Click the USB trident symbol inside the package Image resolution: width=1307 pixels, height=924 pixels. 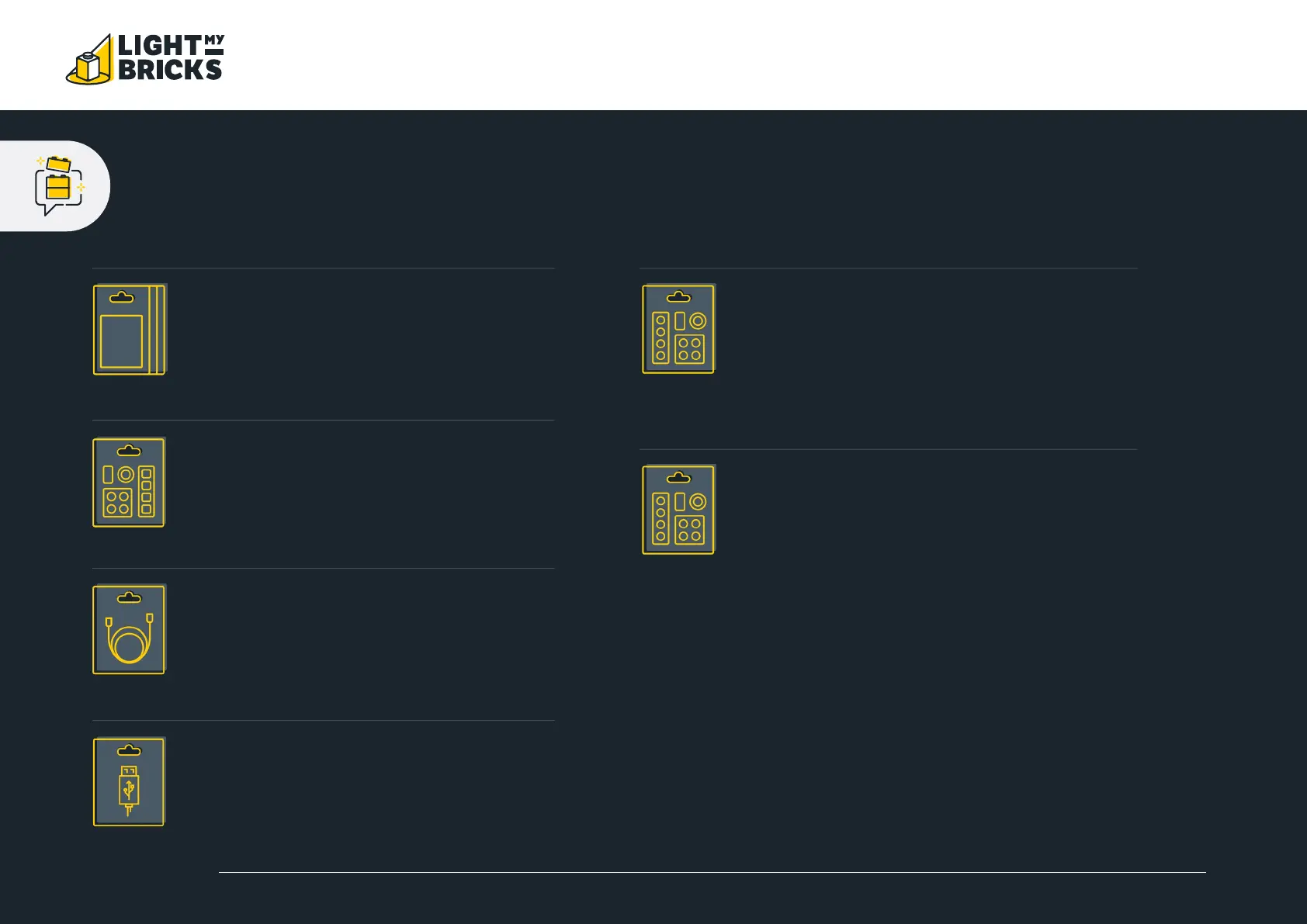pos(129,790)
